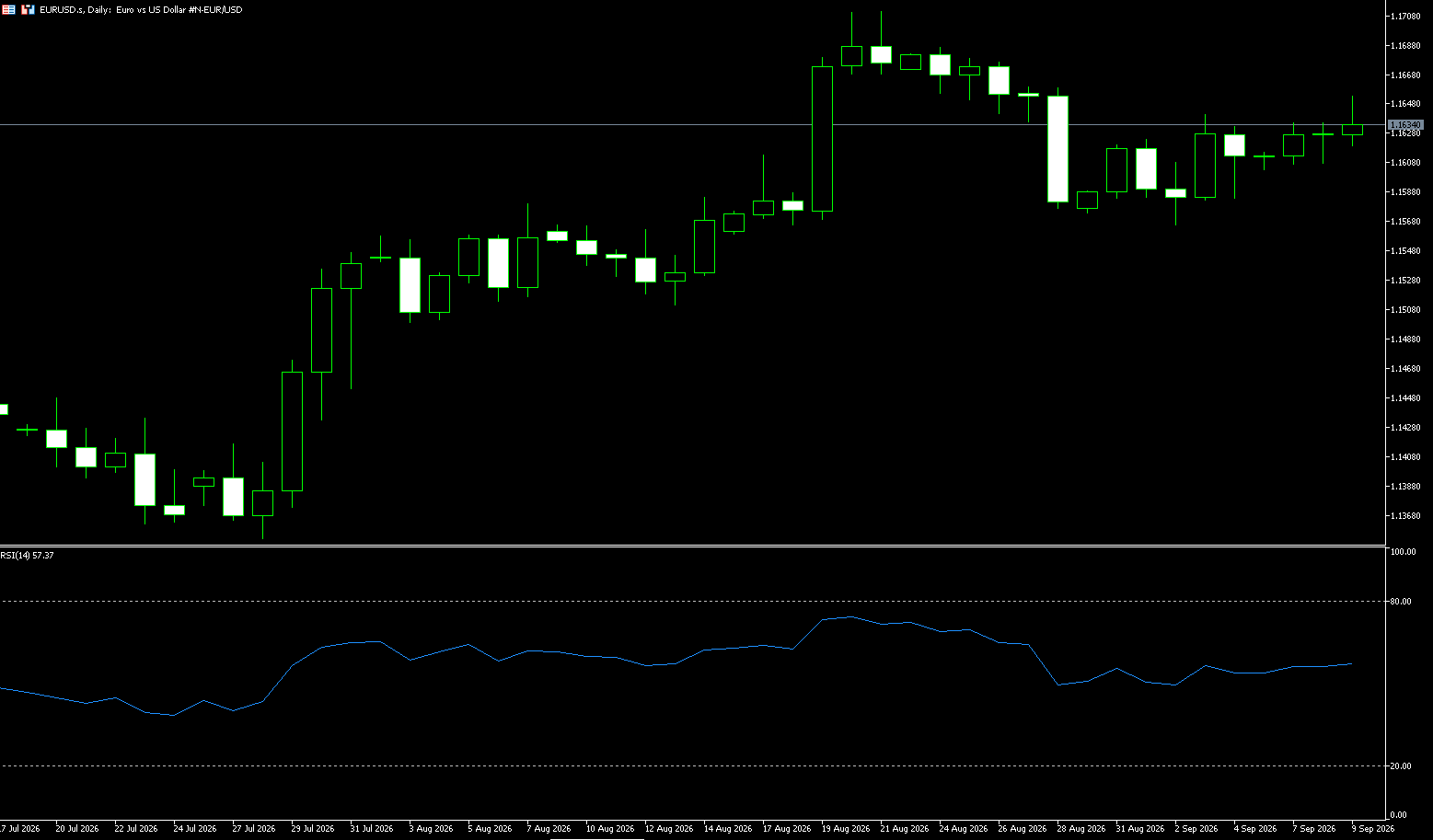Screen dimensions: 1433x840
Task: Select the blue RSI indicator line
Action: click(675, 663)
